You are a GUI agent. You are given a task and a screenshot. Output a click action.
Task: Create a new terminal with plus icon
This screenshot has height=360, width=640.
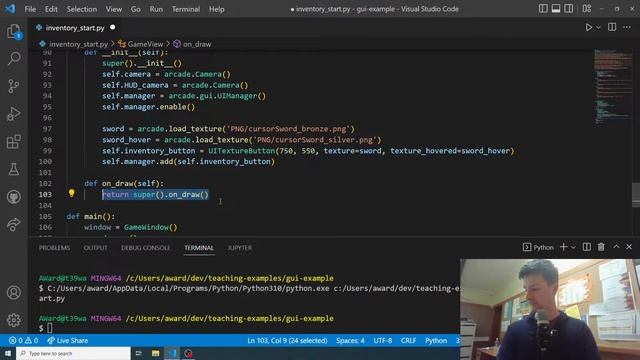pyautogui.click(x=563, y=247)
